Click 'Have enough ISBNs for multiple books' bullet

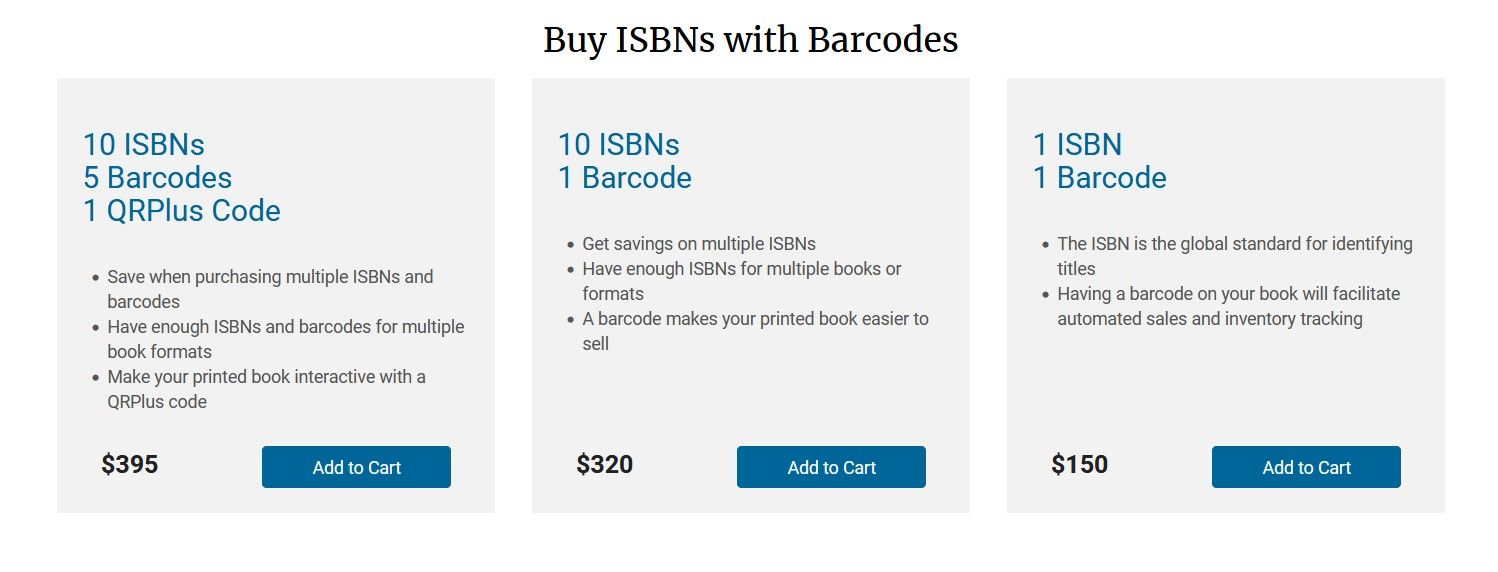tap(741, 269)
